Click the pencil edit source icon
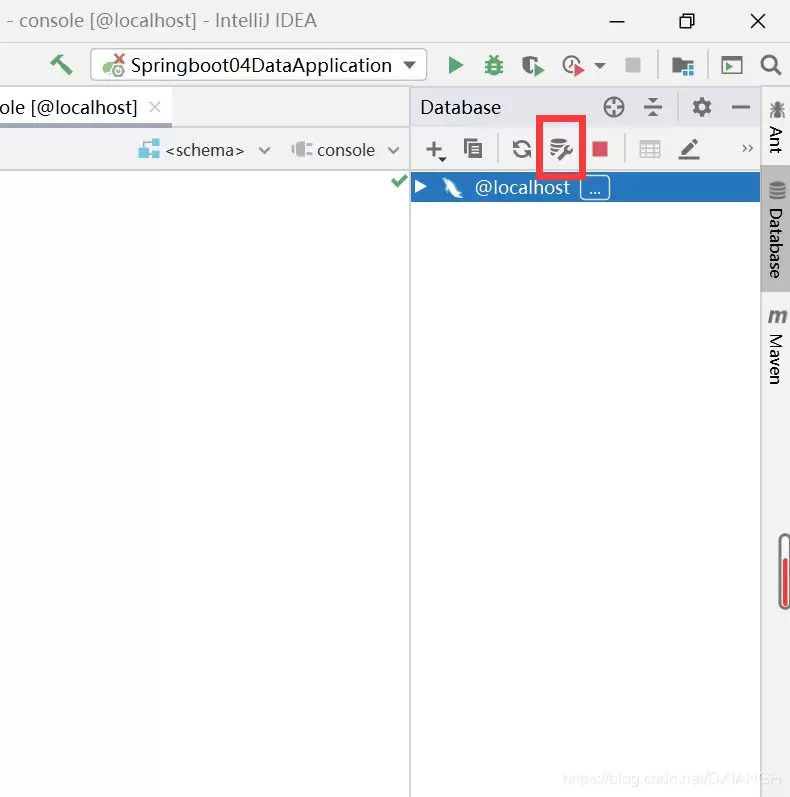 [689, 150]
